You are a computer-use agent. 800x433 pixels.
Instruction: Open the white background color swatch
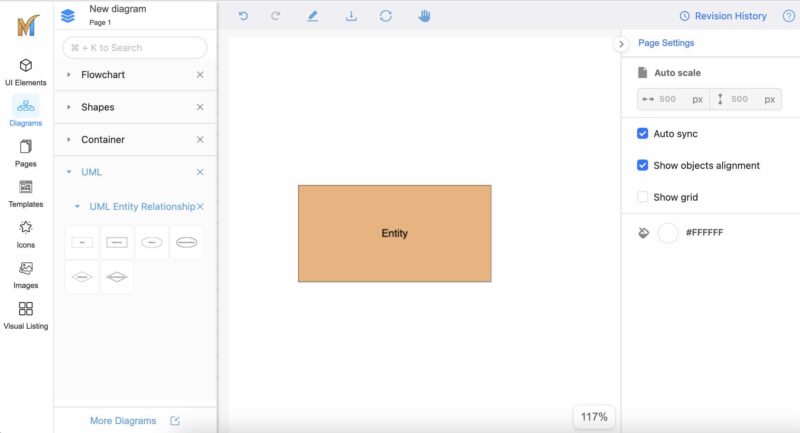click(668, 233)
